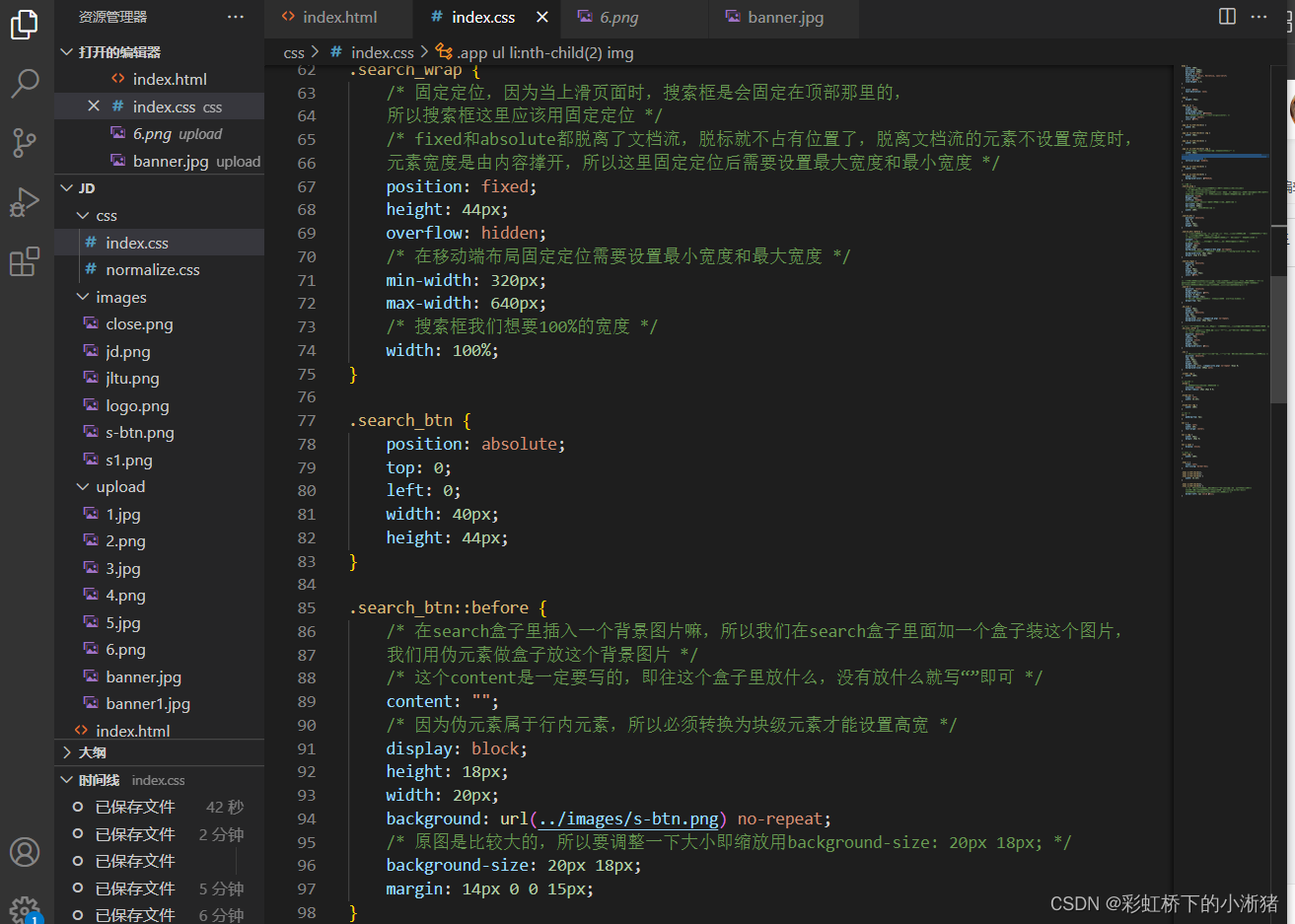Open logo.png image file
The height and width of the screenshot is (924, 1295).
[x=159, y=405]
